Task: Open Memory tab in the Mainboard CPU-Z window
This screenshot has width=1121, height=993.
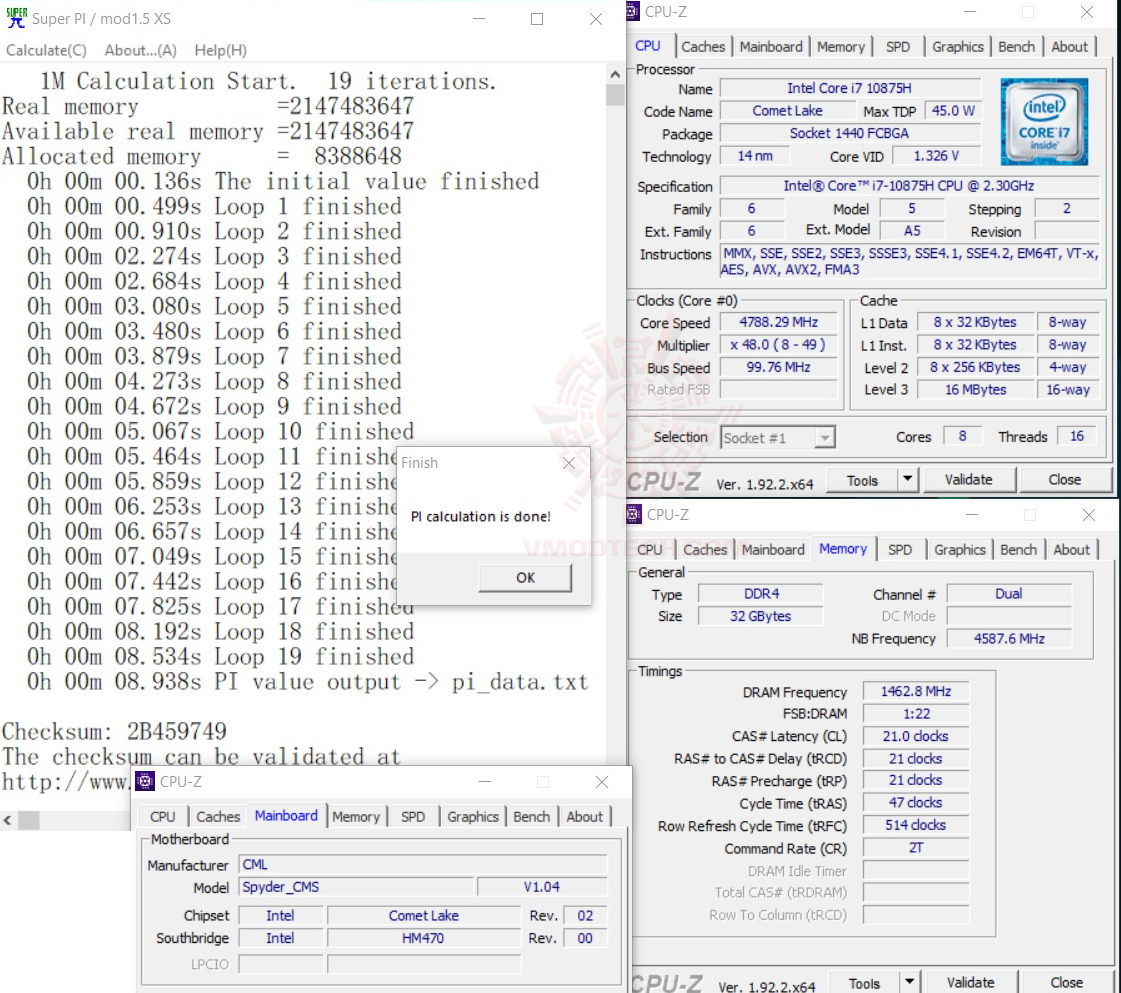Action: (355, 816)
